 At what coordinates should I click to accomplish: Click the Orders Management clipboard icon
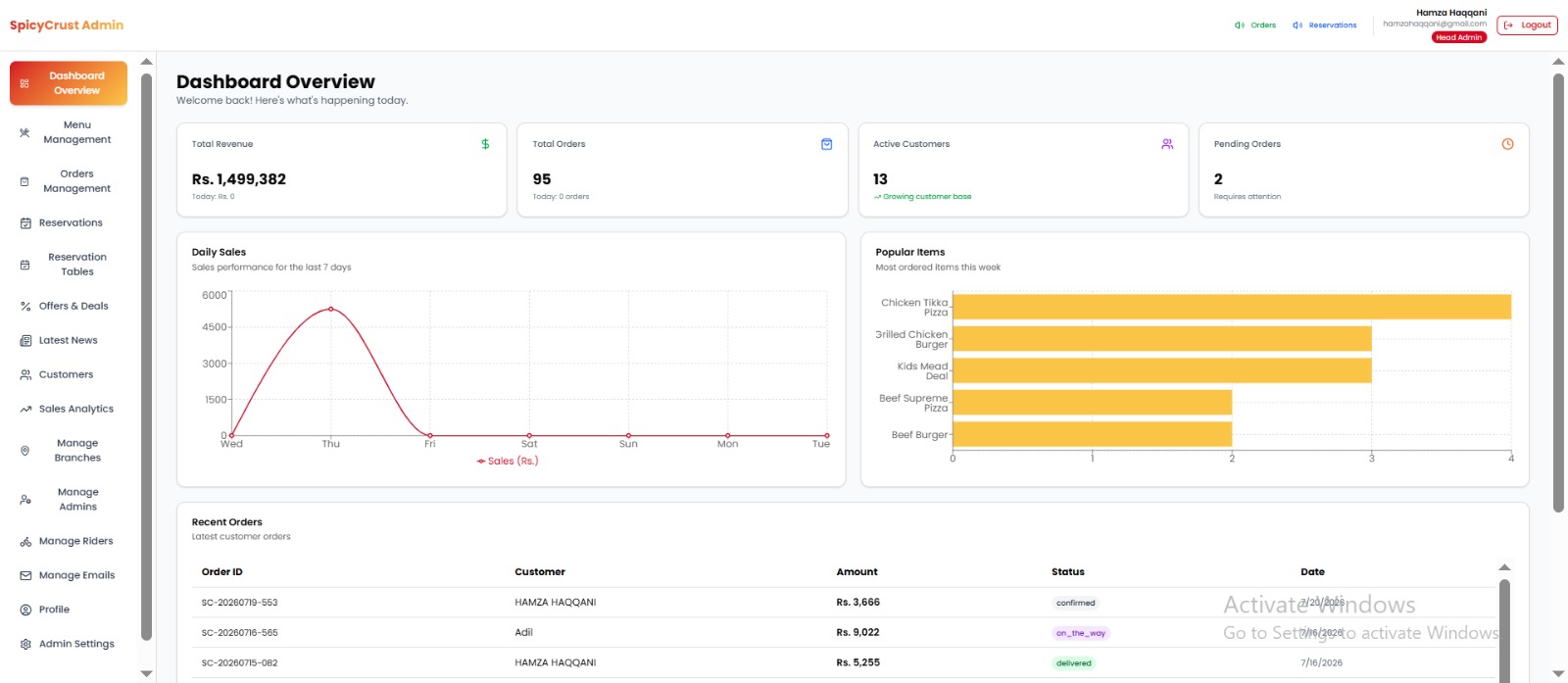click(x=24, y=181)
